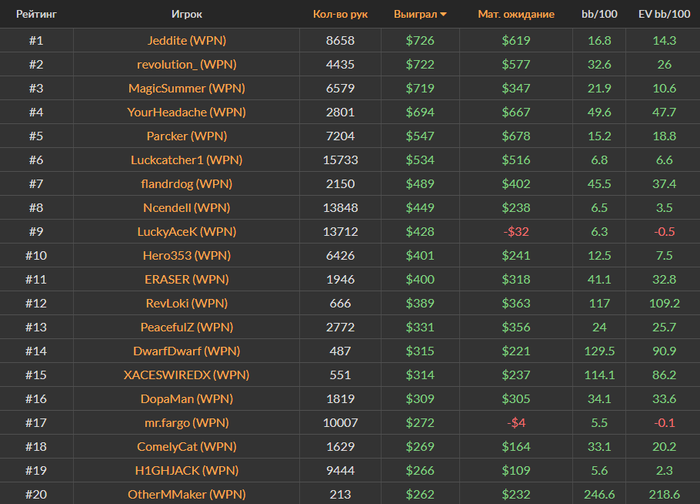Image resolution: width=700 pixels, height=504 pixels.
Task: Click on Parcker (WPN) player name
Action: point(187,136)
